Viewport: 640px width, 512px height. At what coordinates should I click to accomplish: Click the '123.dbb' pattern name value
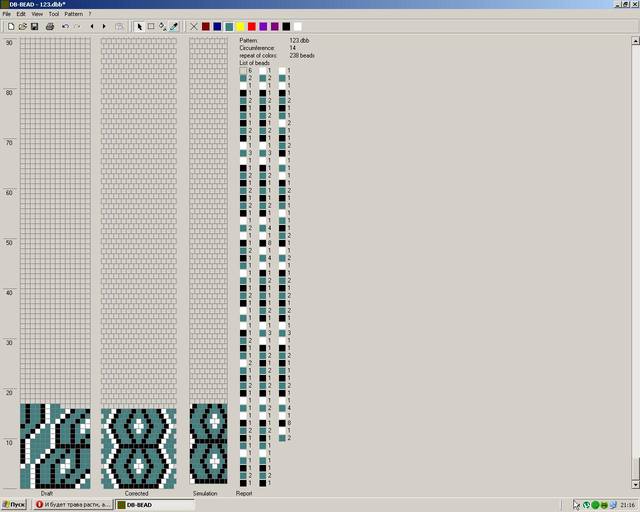click(299, 40)
